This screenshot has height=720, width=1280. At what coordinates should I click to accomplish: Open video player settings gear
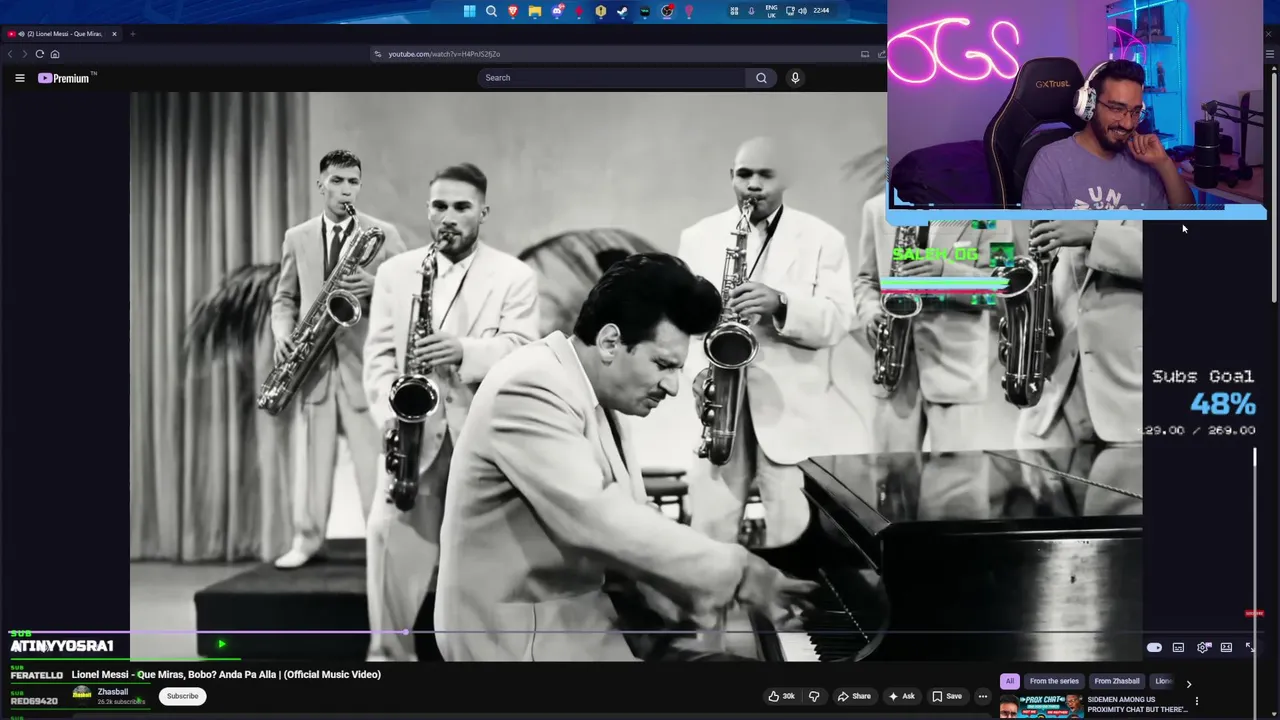[1203, 648]
